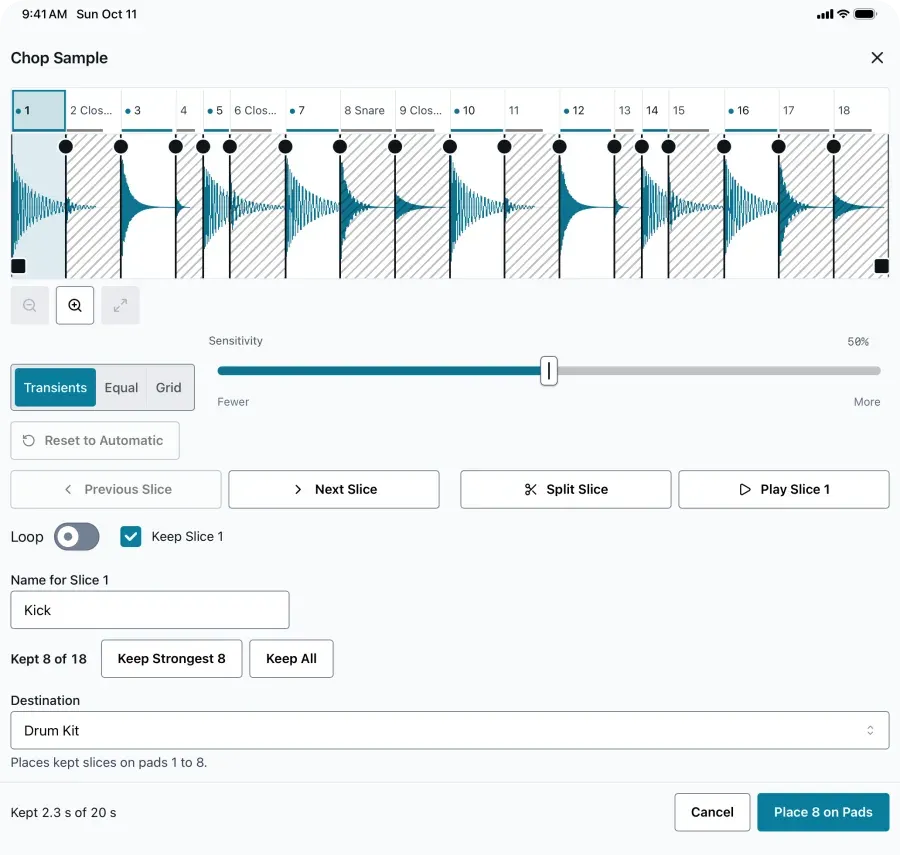Click 'Kept 2.3 s of 20 s' status text
The image size is (900, 855).
[64, 813]
